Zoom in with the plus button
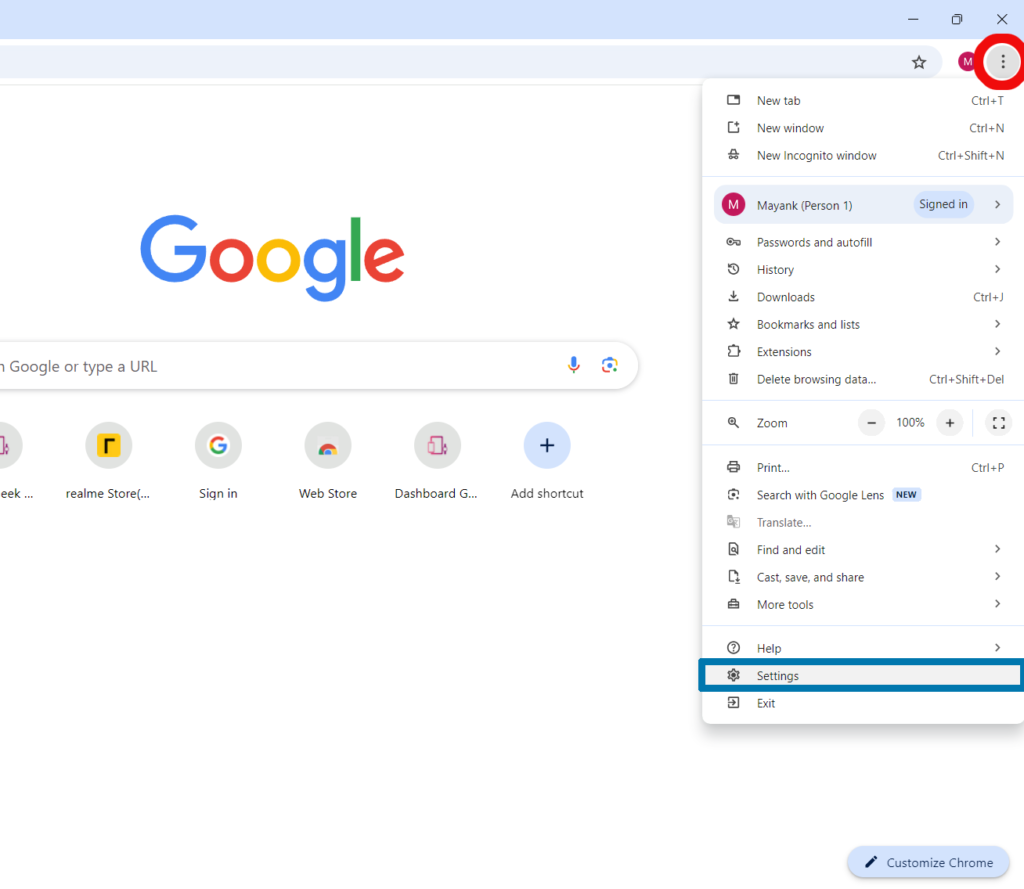 click(950, 423)
